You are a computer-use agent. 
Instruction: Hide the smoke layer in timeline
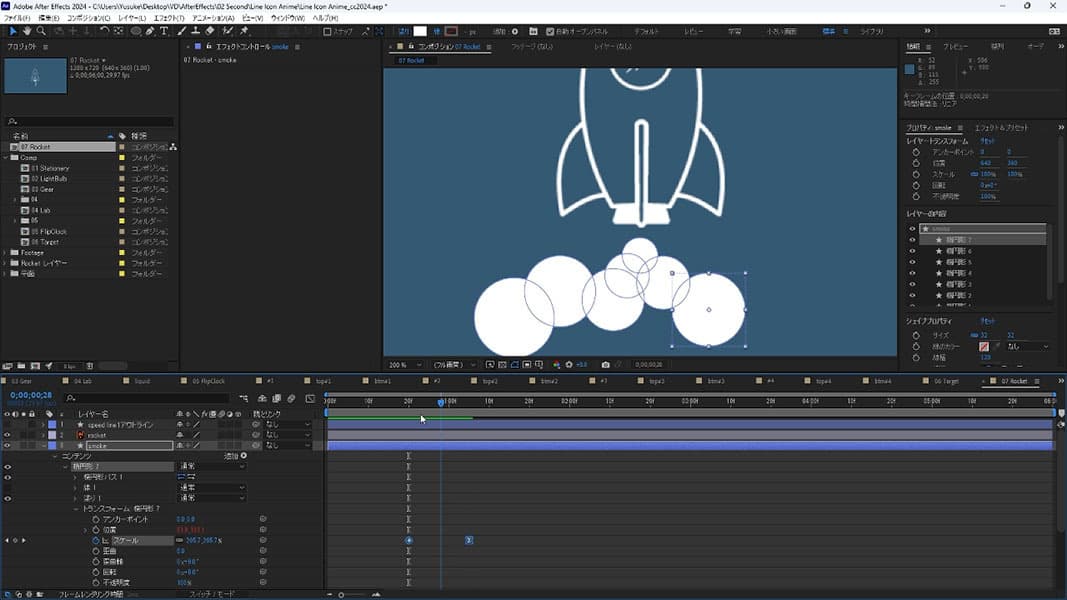(7, 446)
